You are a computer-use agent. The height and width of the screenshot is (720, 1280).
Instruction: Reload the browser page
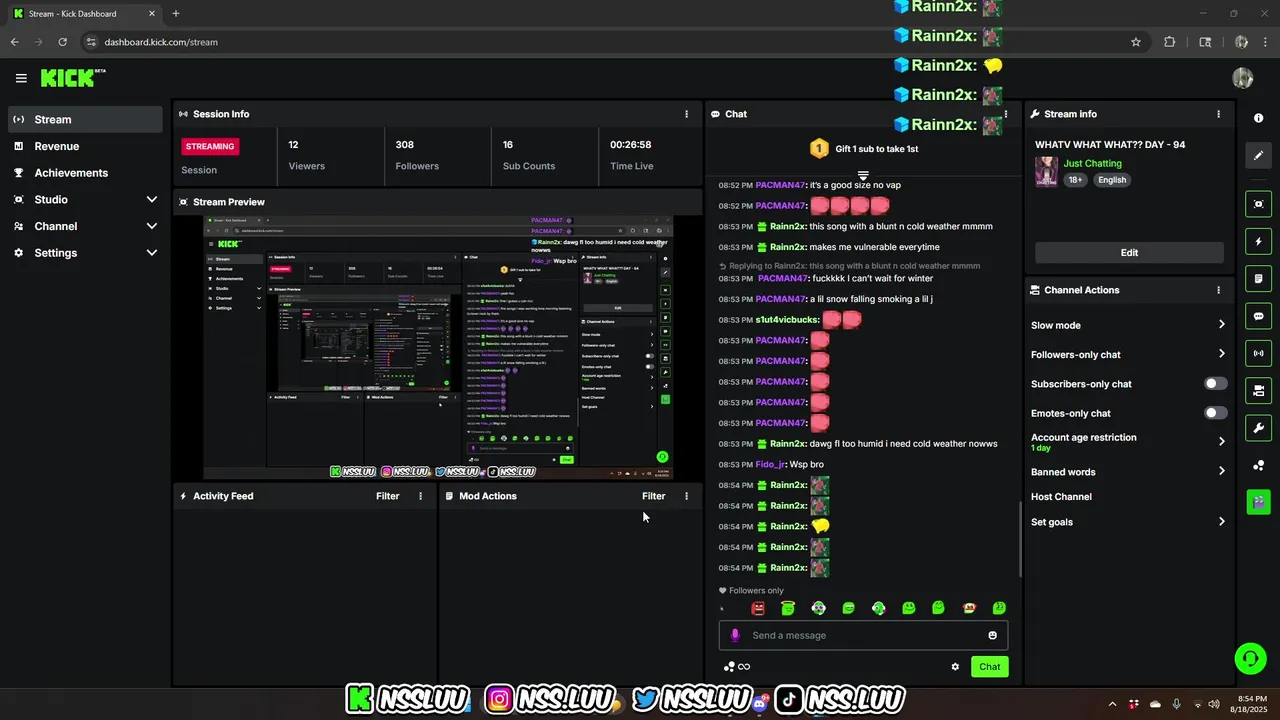click(x=62, y=42)
